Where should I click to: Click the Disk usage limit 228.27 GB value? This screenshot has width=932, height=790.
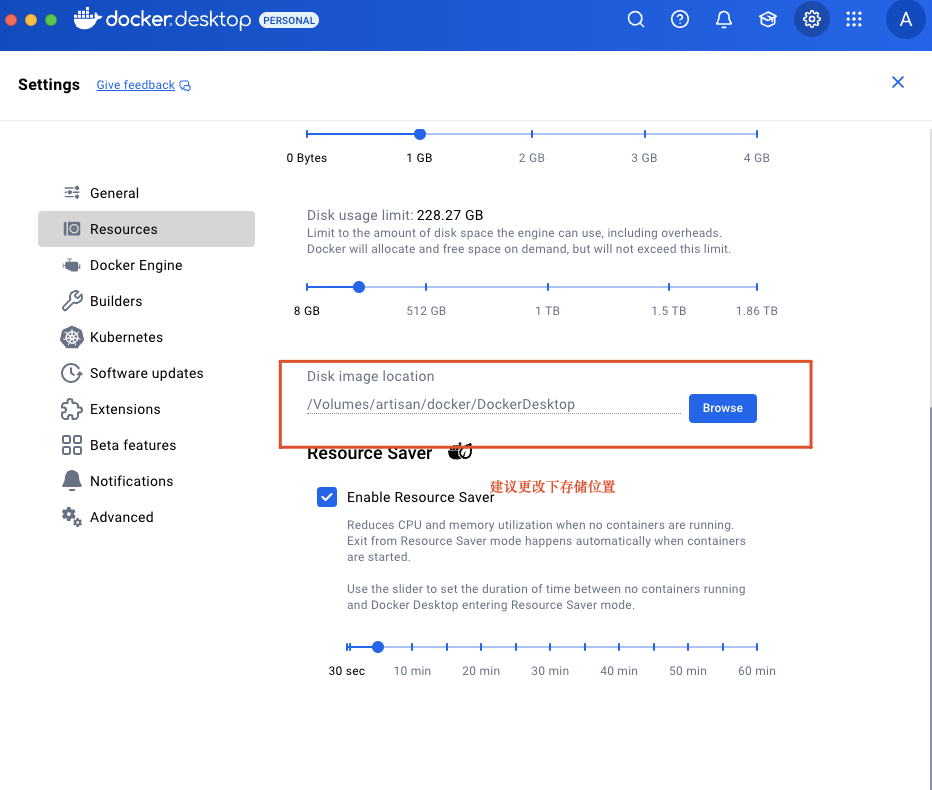[450, 215]
